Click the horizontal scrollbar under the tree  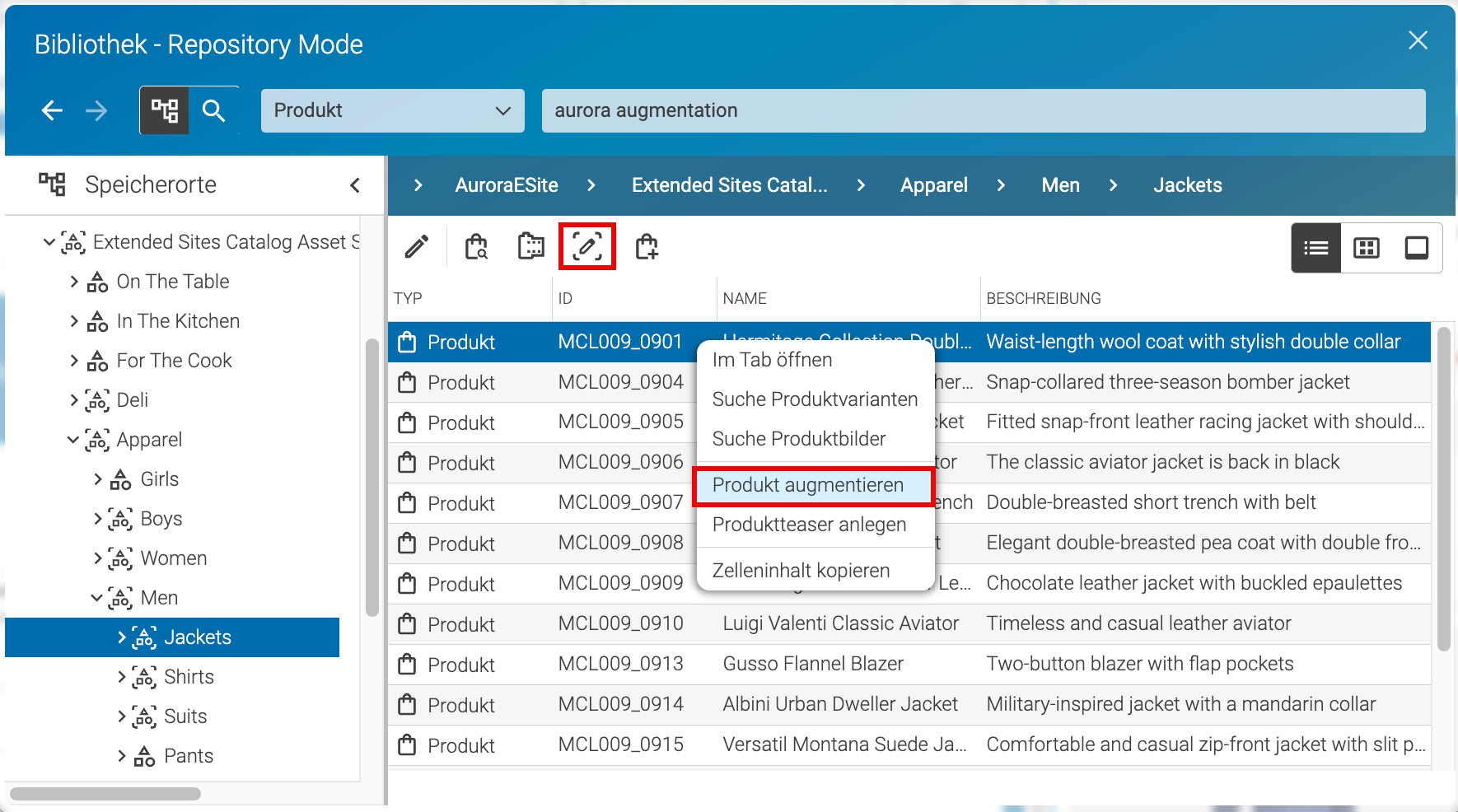pyautogui.click(x=105, y=794)
